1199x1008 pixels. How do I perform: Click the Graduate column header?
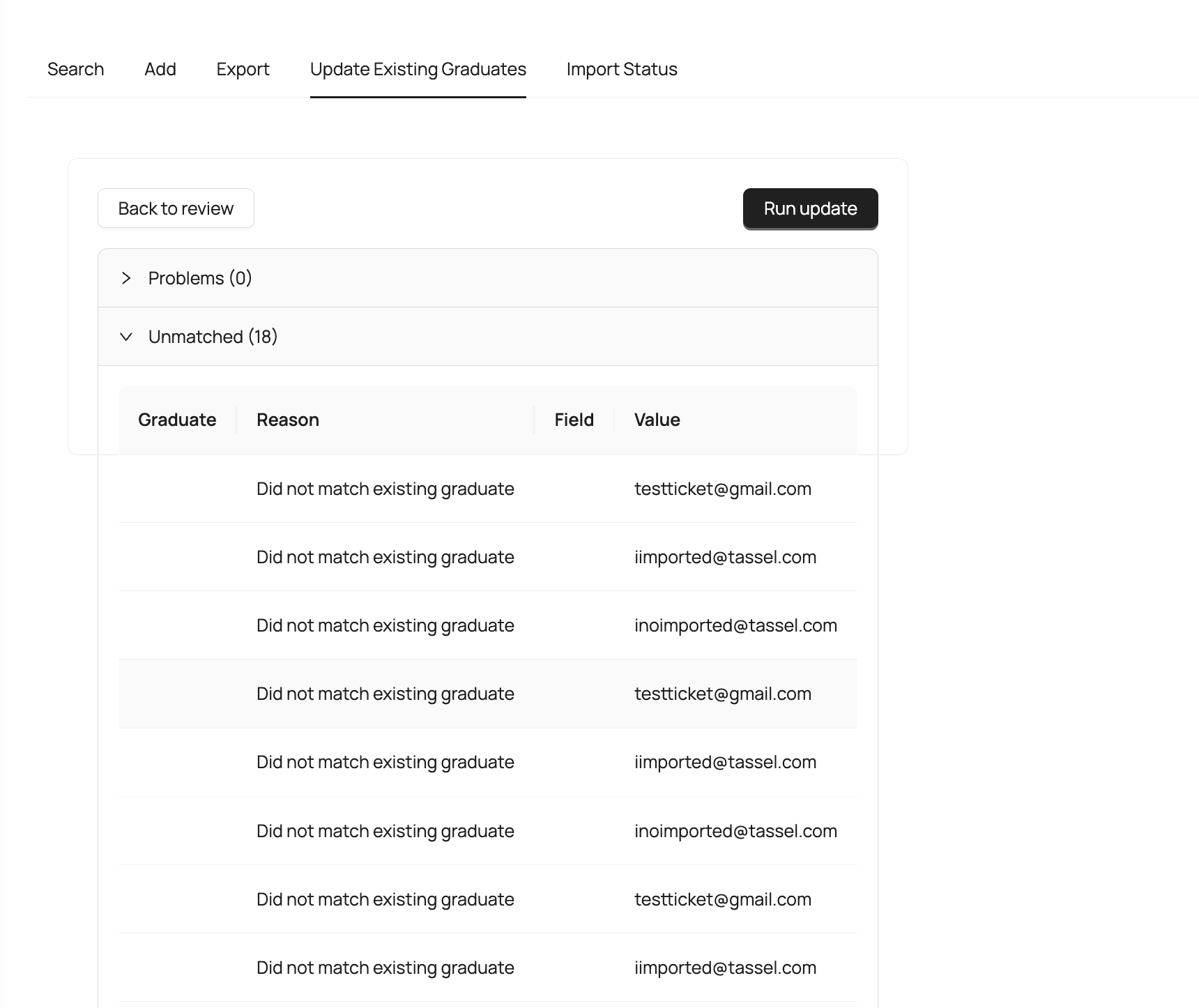177,420
